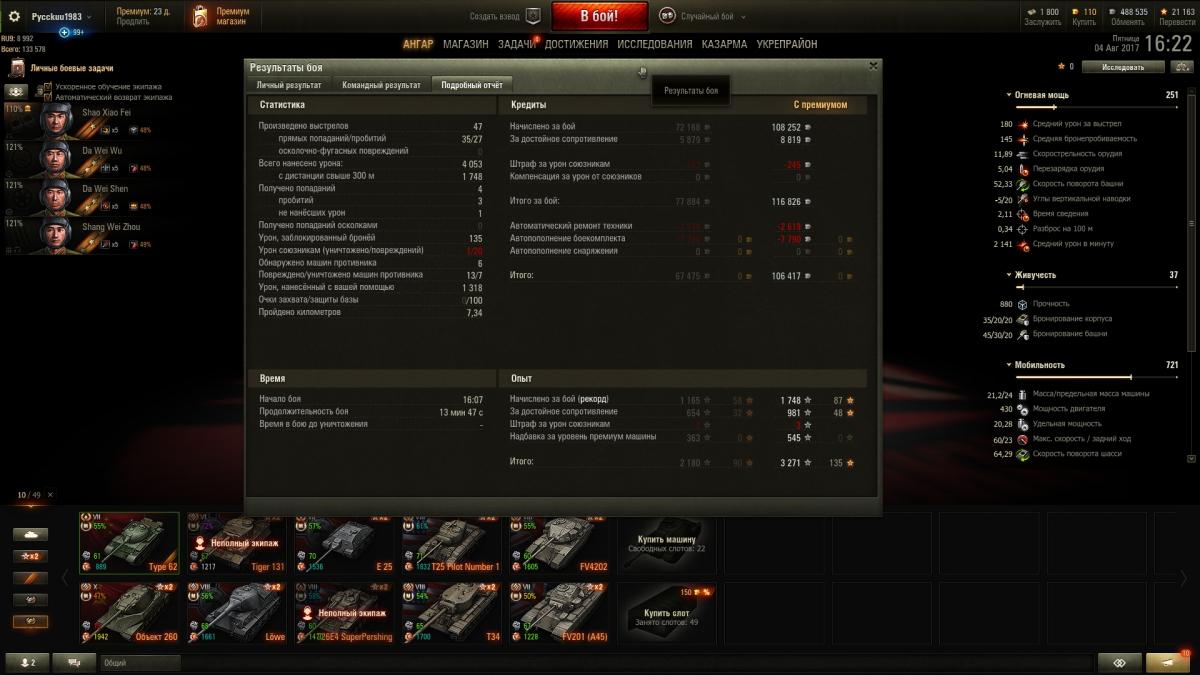1200x675 pixels.
Task: Click the vehicle compare scales icon
Action: 1181,67
